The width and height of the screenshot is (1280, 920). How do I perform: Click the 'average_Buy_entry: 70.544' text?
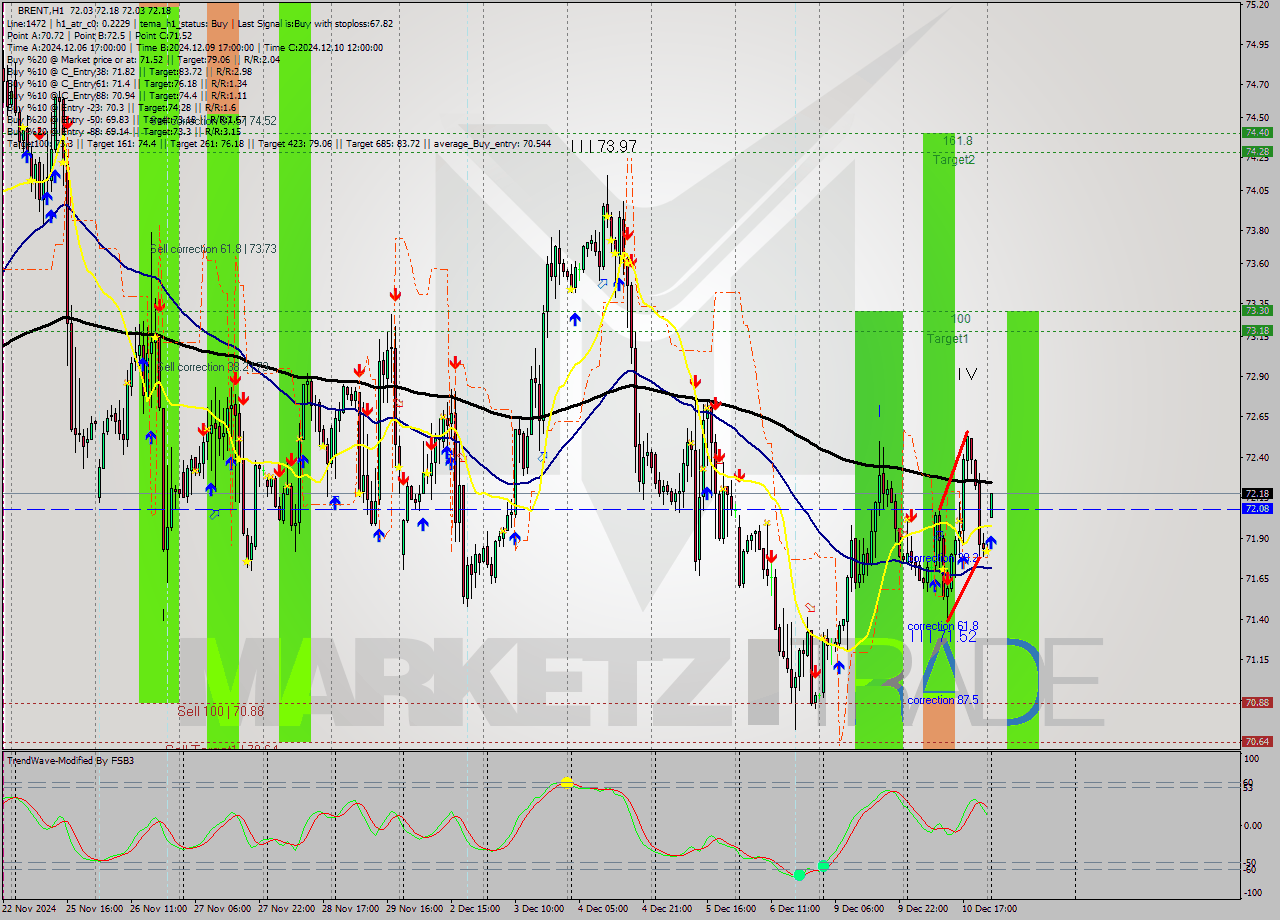[x=492, y=144]
